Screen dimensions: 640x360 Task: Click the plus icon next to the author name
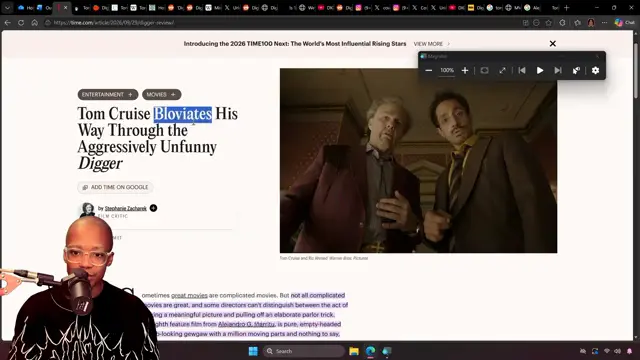pyautogui.click(x=153, y=208)
